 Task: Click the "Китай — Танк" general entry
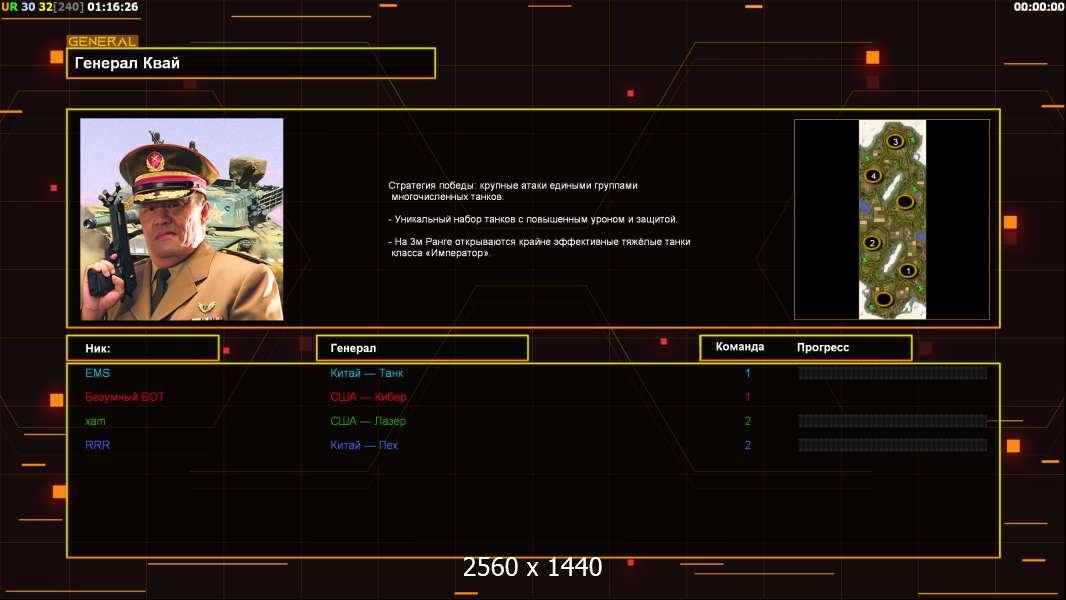(x=366, y=373)
